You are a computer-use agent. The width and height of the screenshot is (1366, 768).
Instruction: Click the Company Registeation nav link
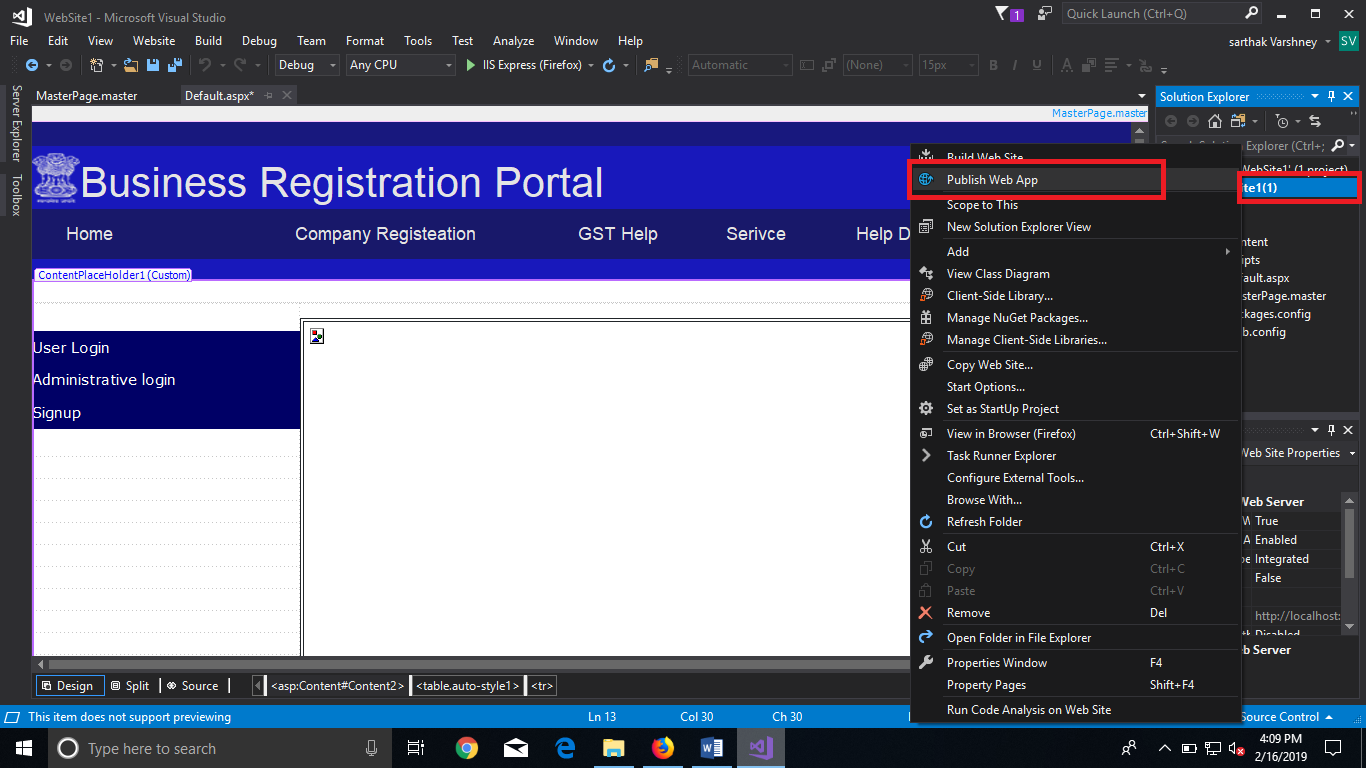385,234
